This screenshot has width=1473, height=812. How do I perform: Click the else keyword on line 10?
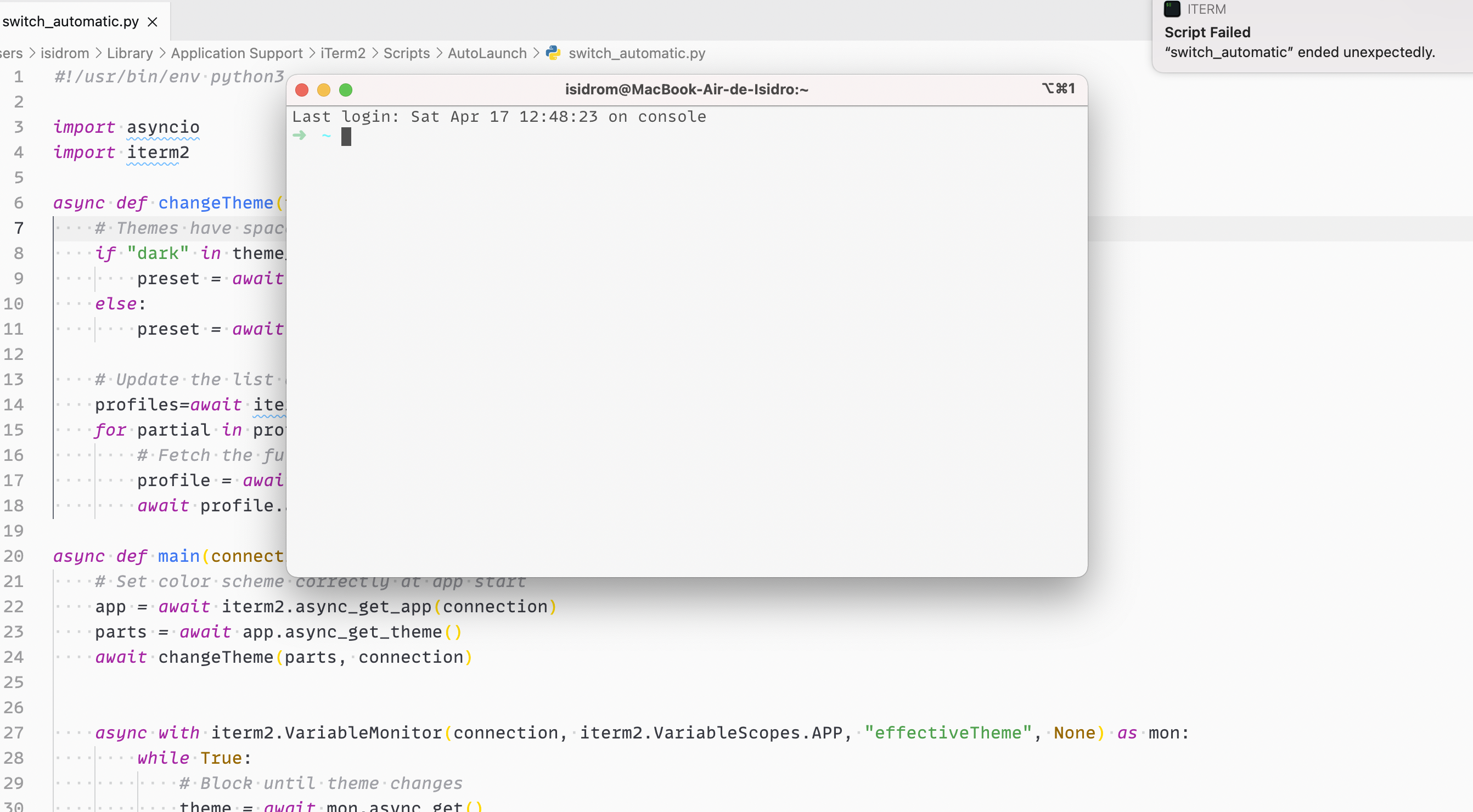pyautogui.click(x=116, y=303)
